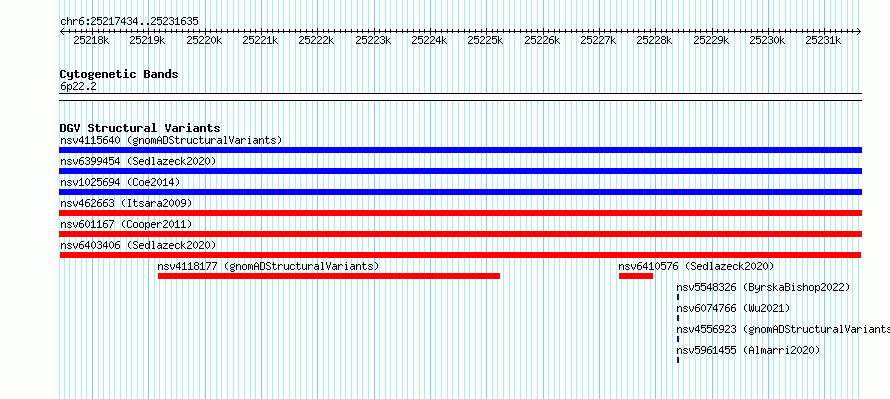This screenshot has height=399, width=890.
Task: Click the 25229k ruler position
Action: (711, 40)
